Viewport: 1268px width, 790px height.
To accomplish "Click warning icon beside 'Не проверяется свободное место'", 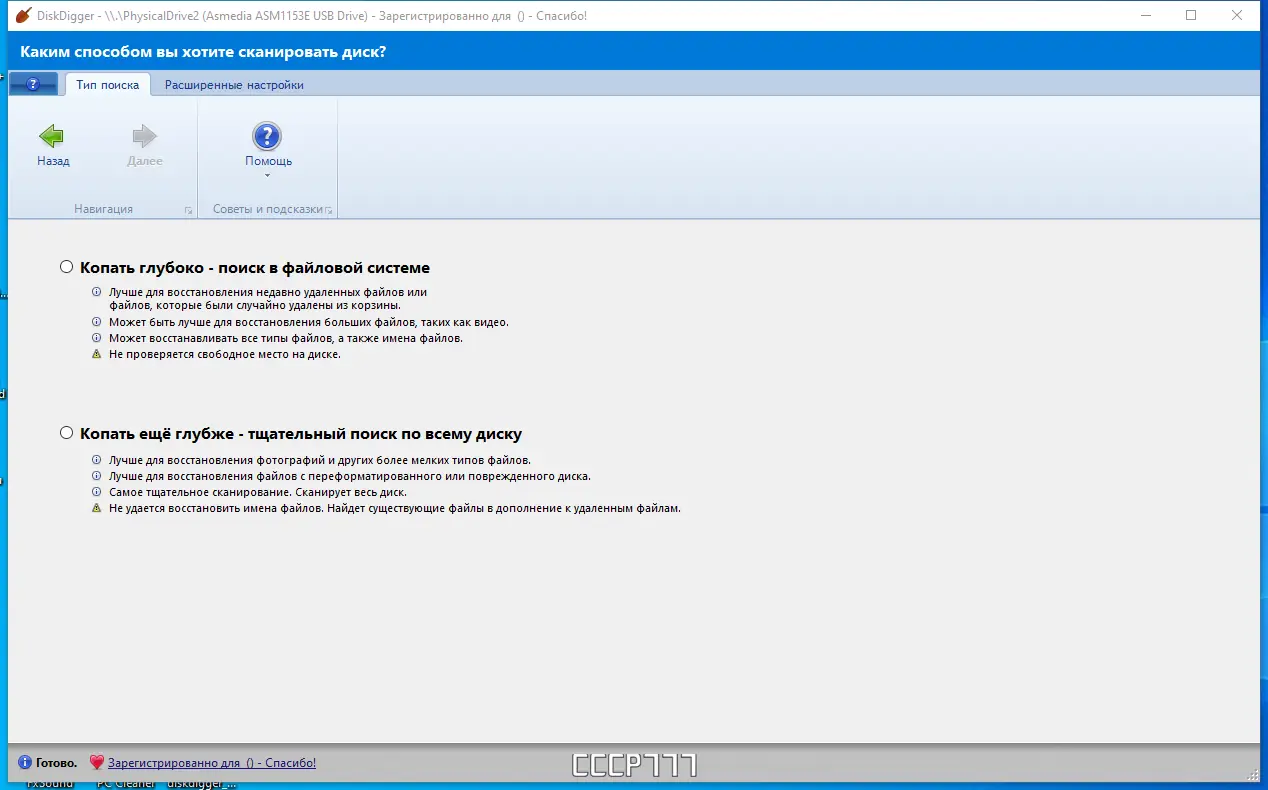I will coord(97,354).
